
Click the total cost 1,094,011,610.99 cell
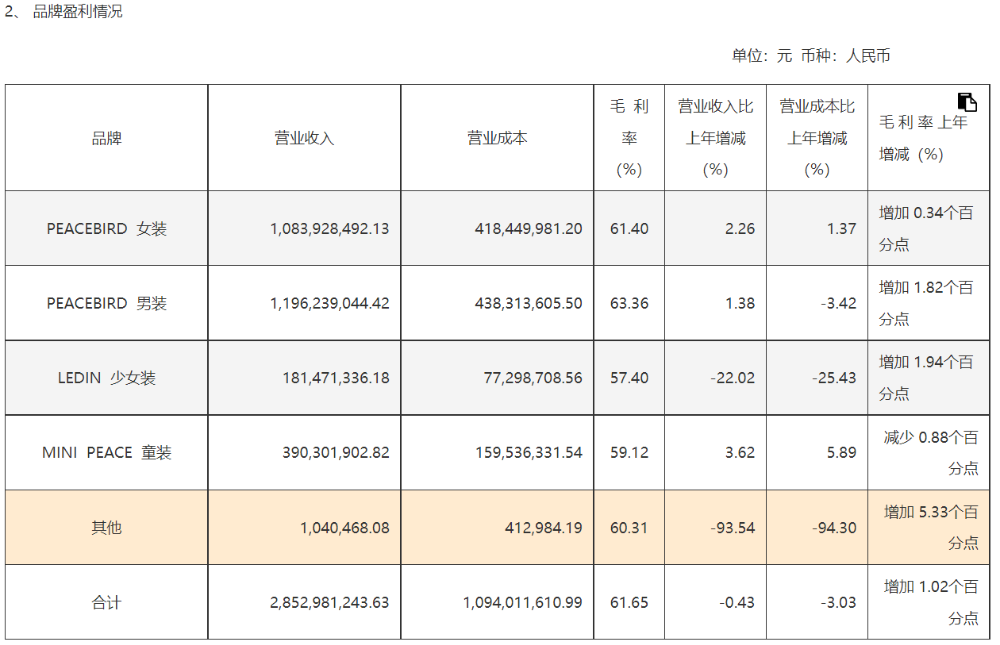497,602
